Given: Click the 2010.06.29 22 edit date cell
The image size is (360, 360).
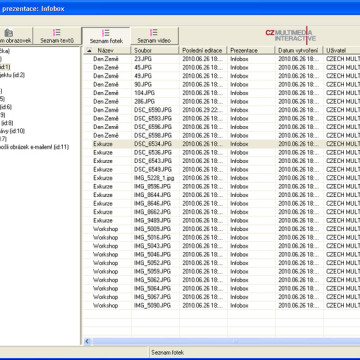Looking at the screenshot, I should 203,110.
